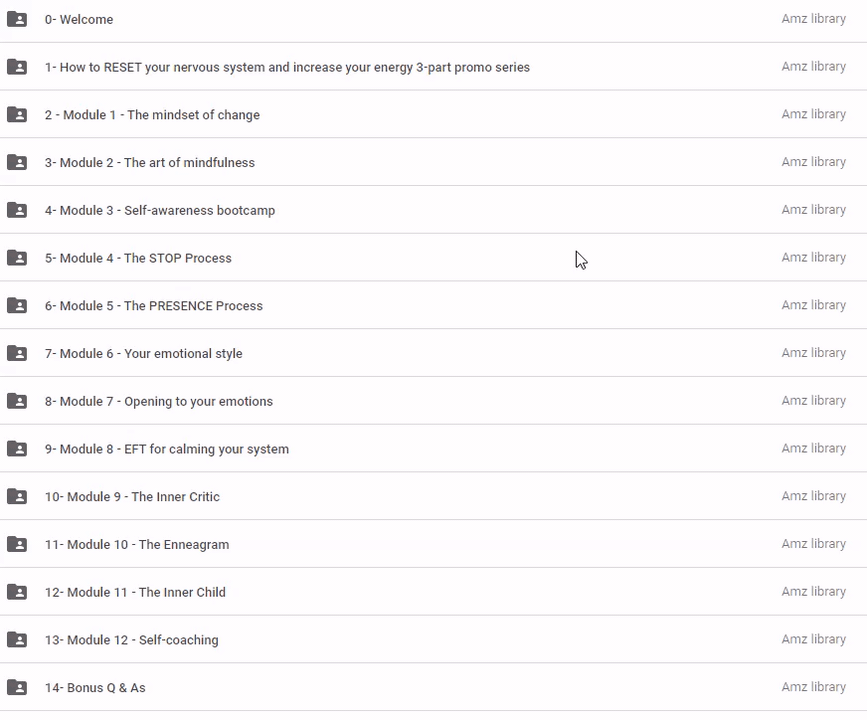
Task: Open the art of mindfulness folder name
Action: [x=149, y=163]
